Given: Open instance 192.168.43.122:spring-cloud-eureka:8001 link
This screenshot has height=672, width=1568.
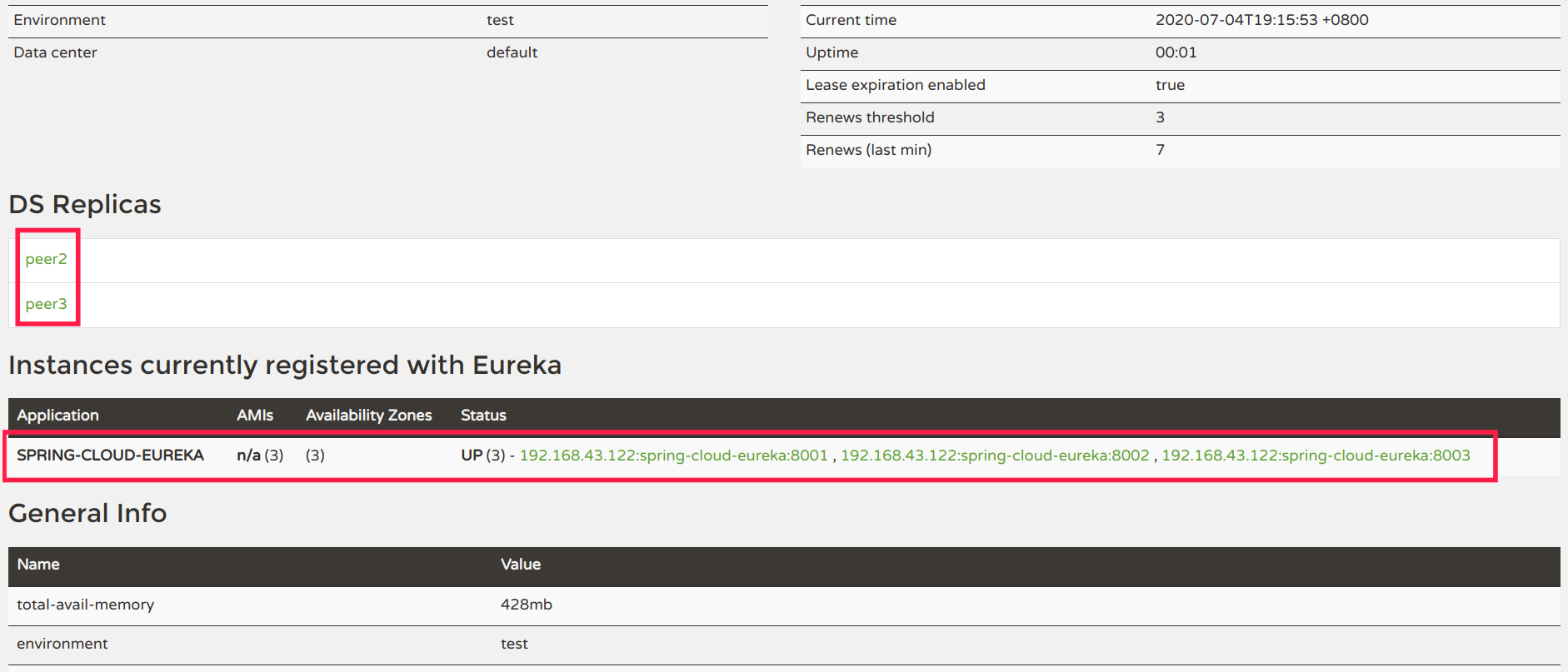Looking at the screenshot, I should click(673, 455).
